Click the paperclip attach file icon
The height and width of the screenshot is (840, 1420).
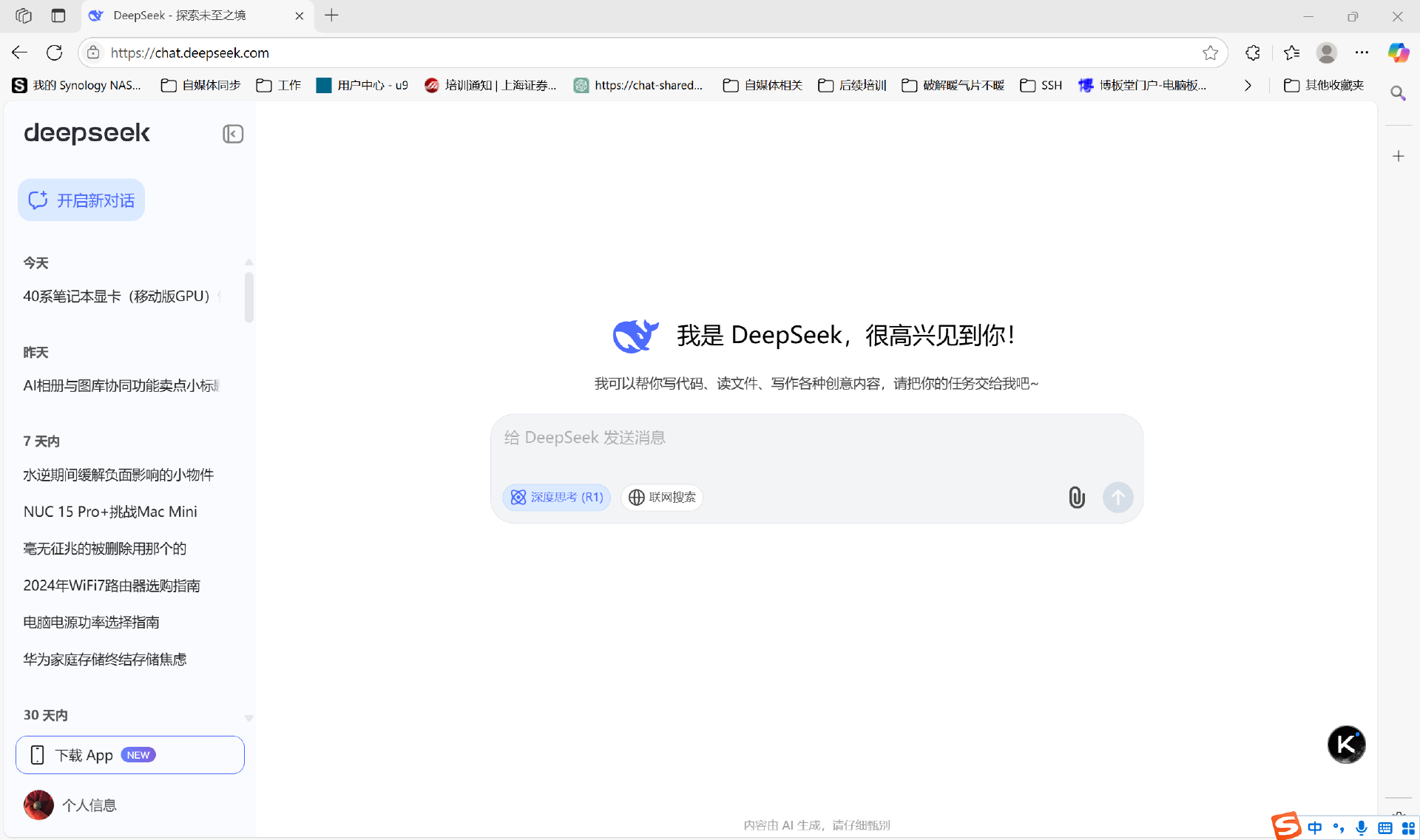pyautogui.click(x=1077, y=498)
